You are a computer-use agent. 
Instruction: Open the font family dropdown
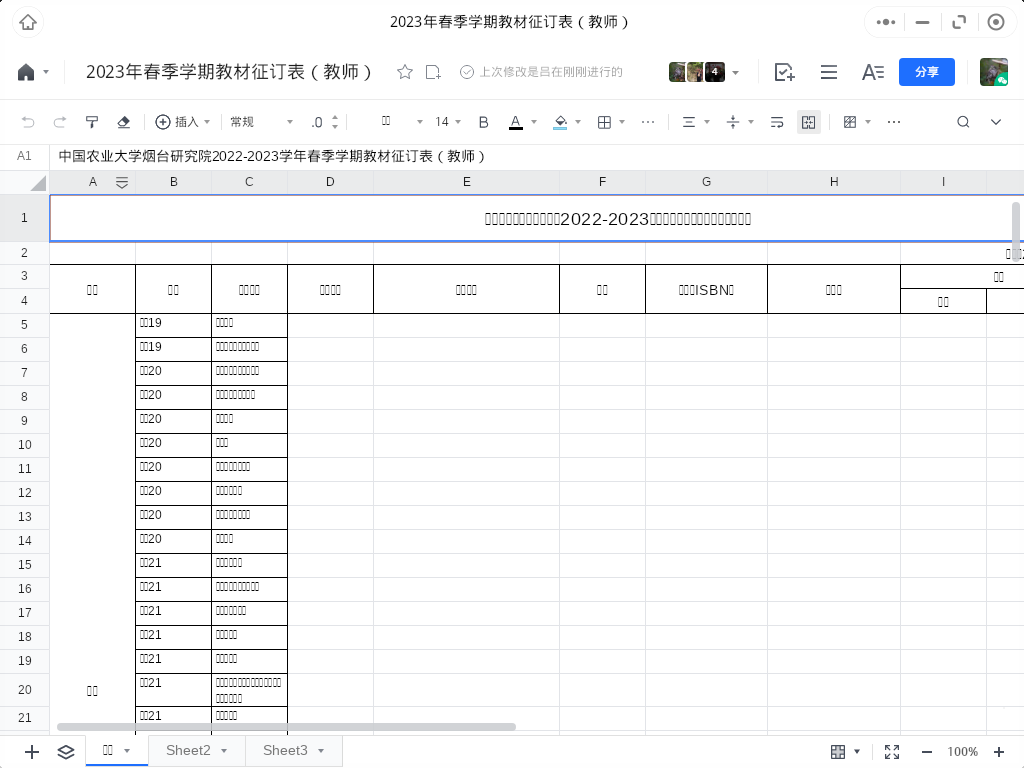click(402, 122)
